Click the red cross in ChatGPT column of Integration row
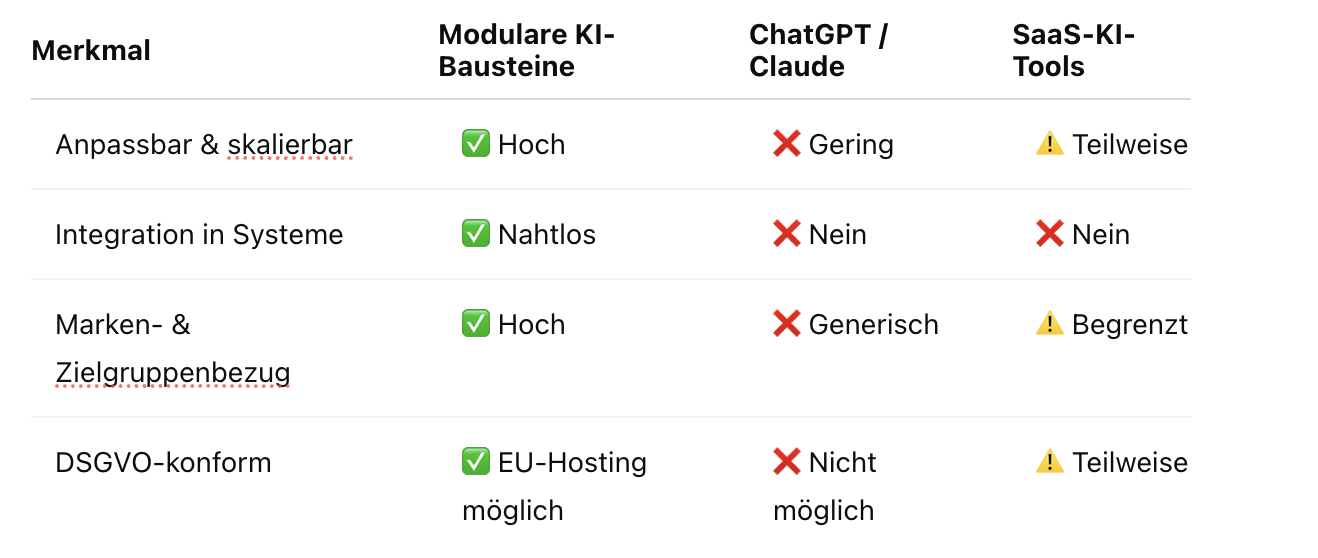 click(787, 234)
